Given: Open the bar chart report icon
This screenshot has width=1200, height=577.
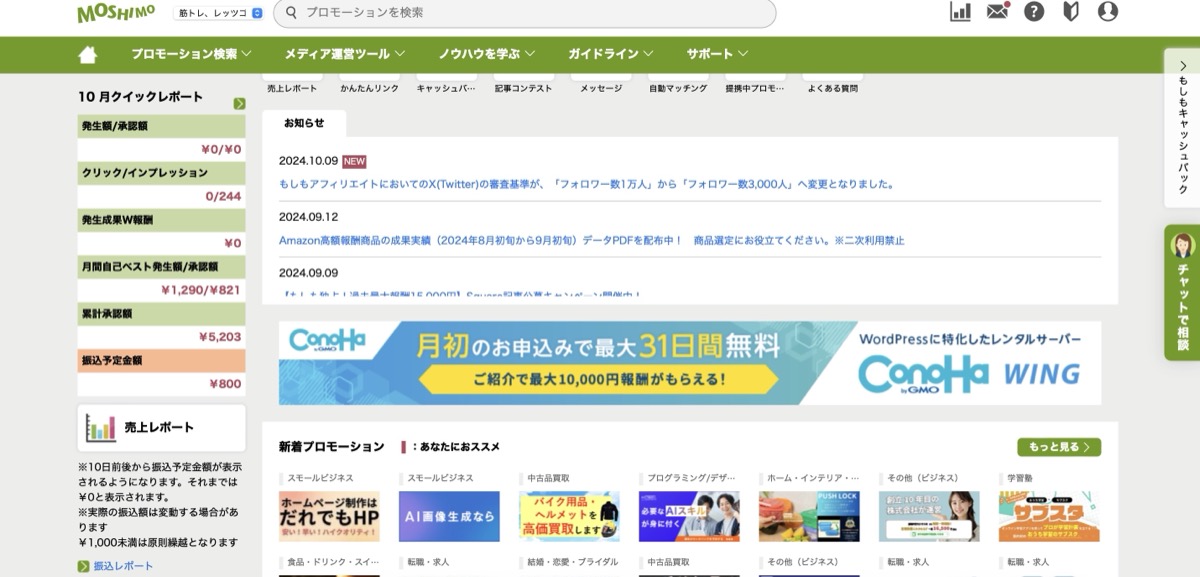Looking at the screenshot, I should [960, 11].
